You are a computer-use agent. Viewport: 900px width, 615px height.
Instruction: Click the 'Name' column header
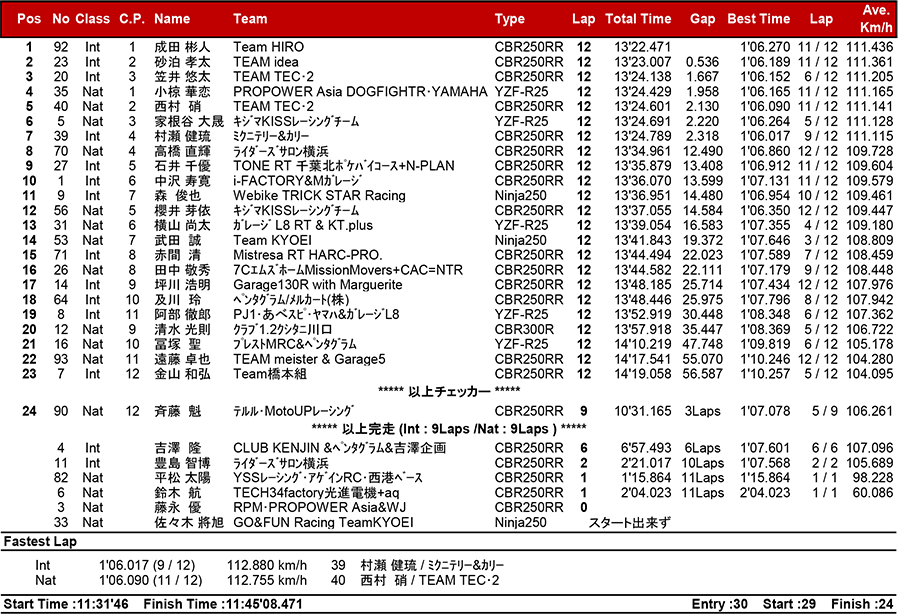click(x=172, y=19)
